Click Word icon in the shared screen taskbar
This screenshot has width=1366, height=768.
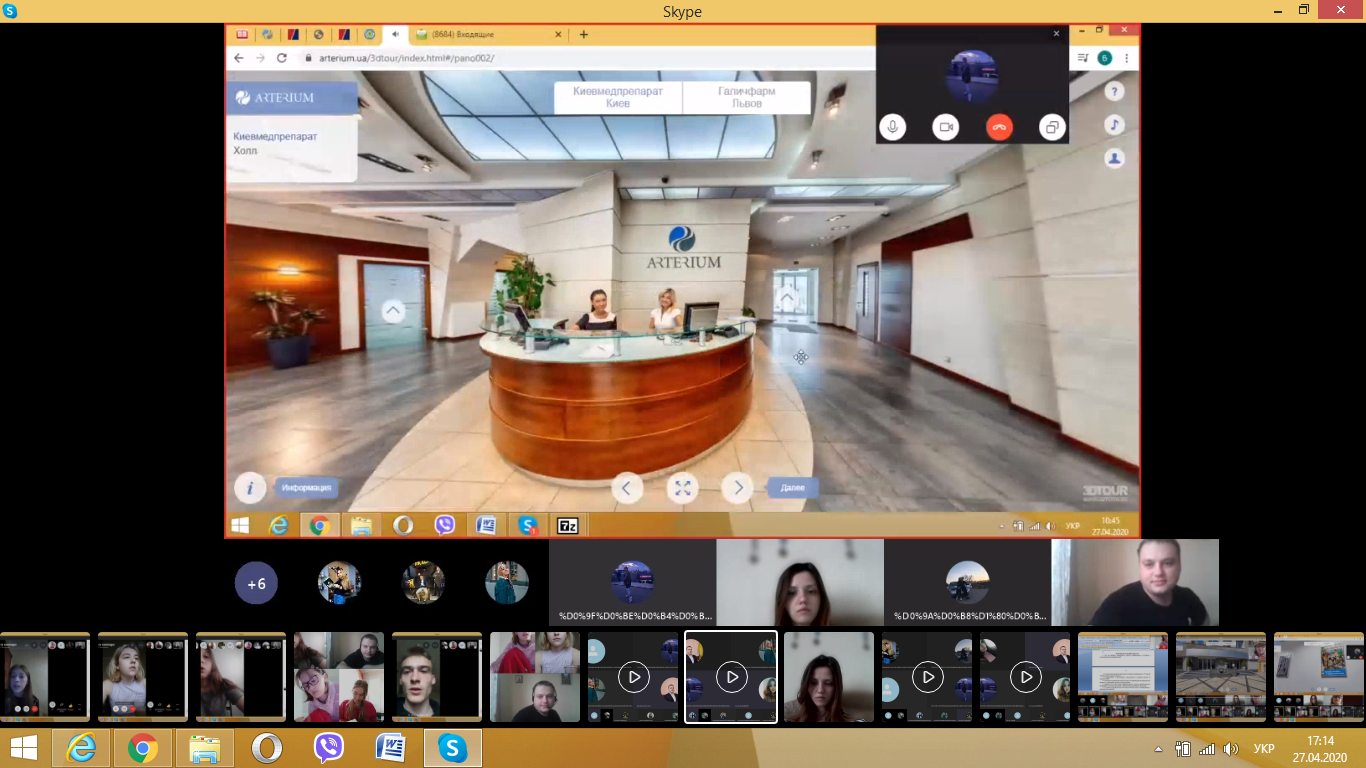pos(486,525)
